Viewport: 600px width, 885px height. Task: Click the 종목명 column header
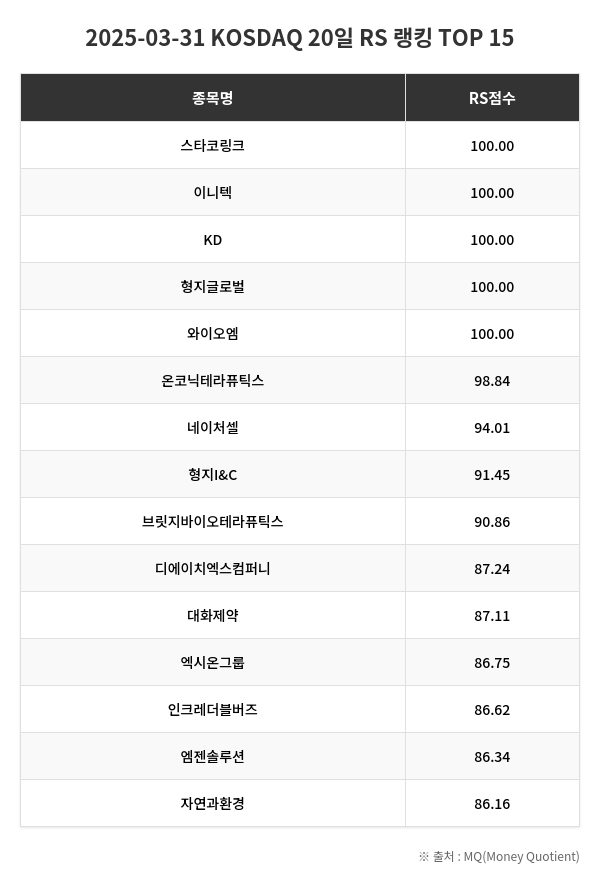pos(212,98)
